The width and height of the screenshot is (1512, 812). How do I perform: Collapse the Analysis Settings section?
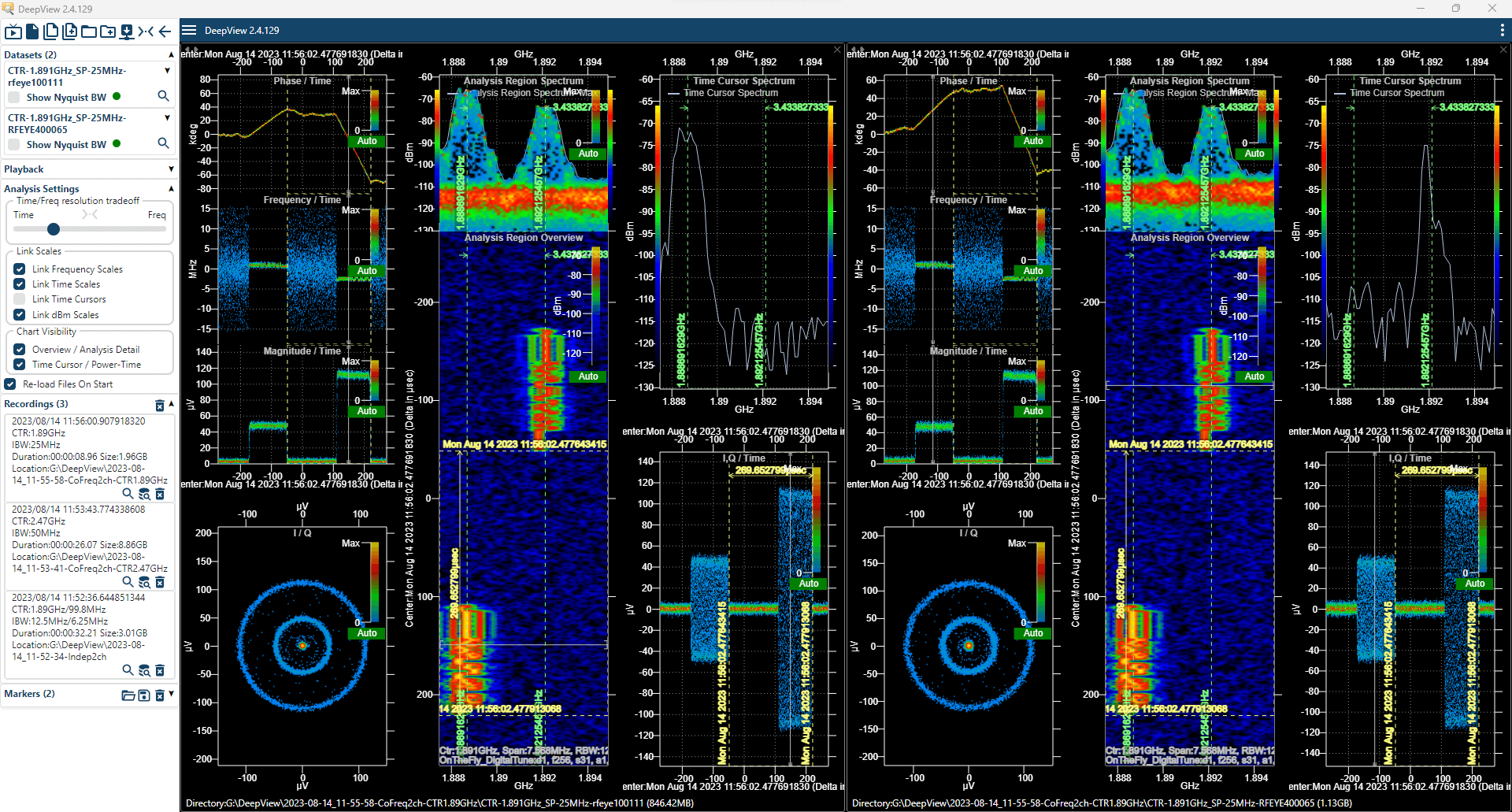(171, 188)
